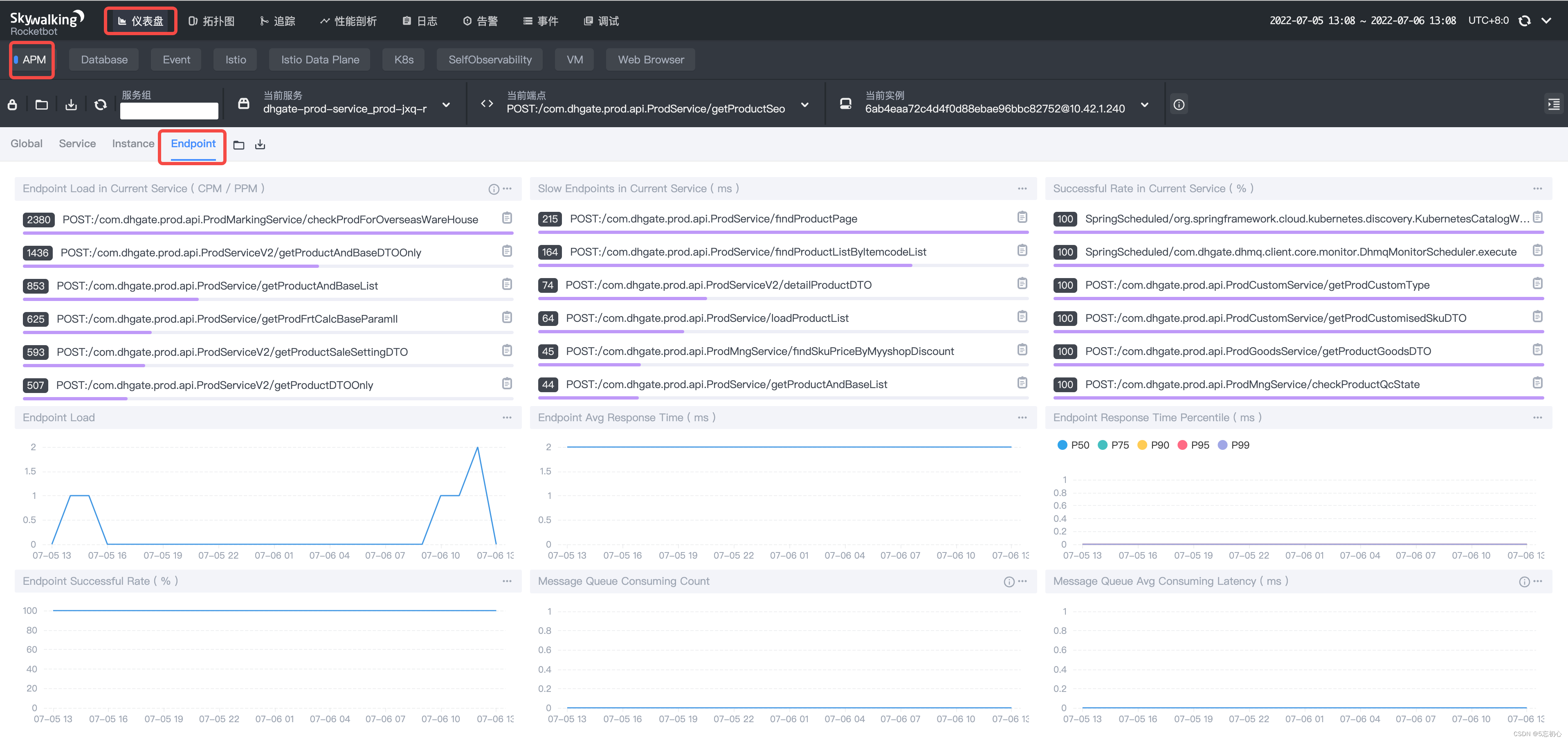Copy findProductListByItemcodeList endpoint via clipboard icon
Screen dimensions: 1568x741
tap(1022, 250)
